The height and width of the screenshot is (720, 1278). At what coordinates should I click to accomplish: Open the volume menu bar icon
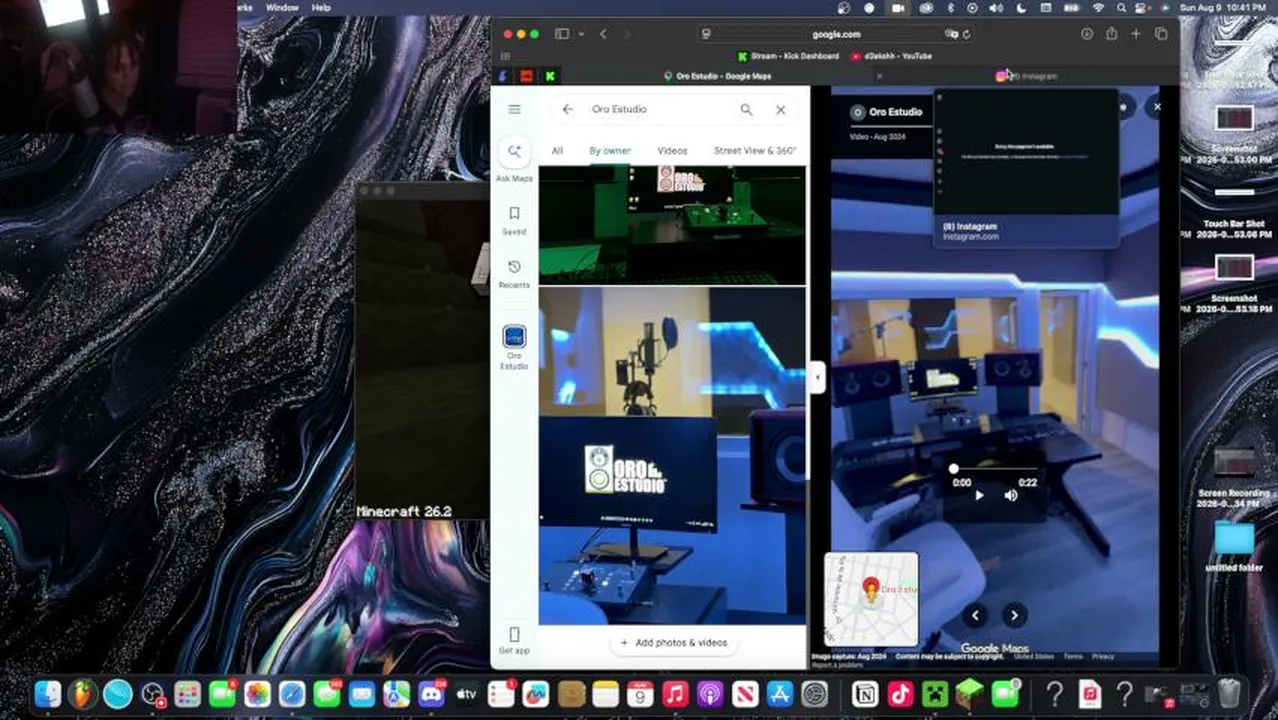click(x=996, y=7)
